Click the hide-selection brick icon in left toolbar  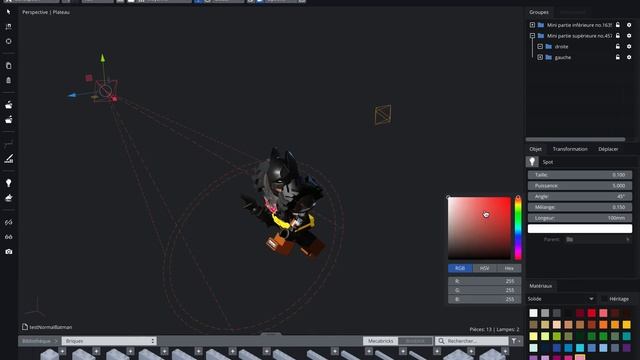click(8, 105)
